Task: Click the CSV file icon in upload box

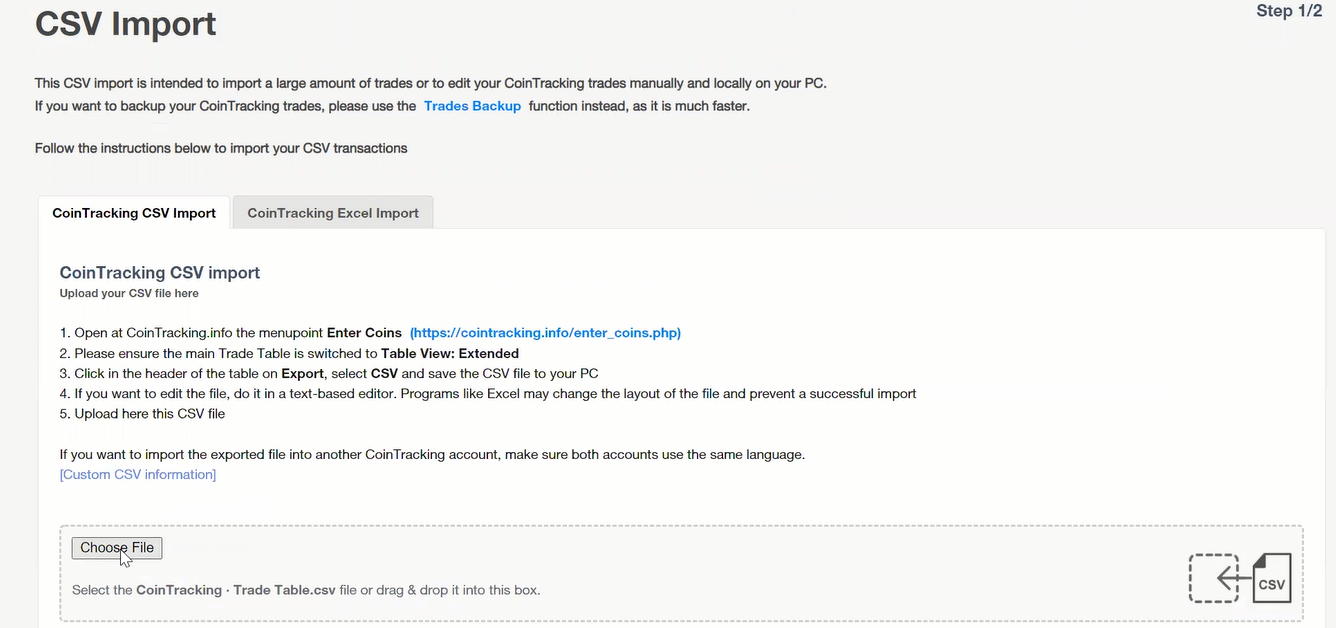Action: tap(1272, 579)
